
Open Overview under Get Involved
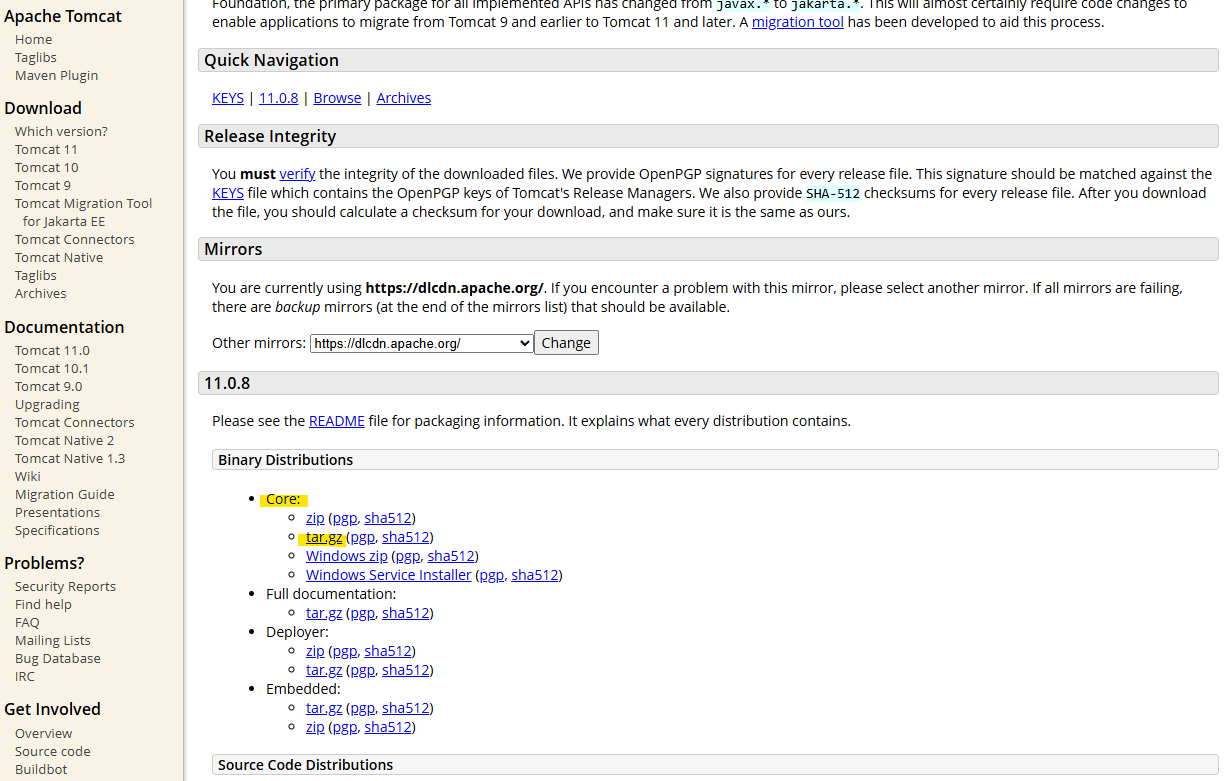click(x=44, y=733)
